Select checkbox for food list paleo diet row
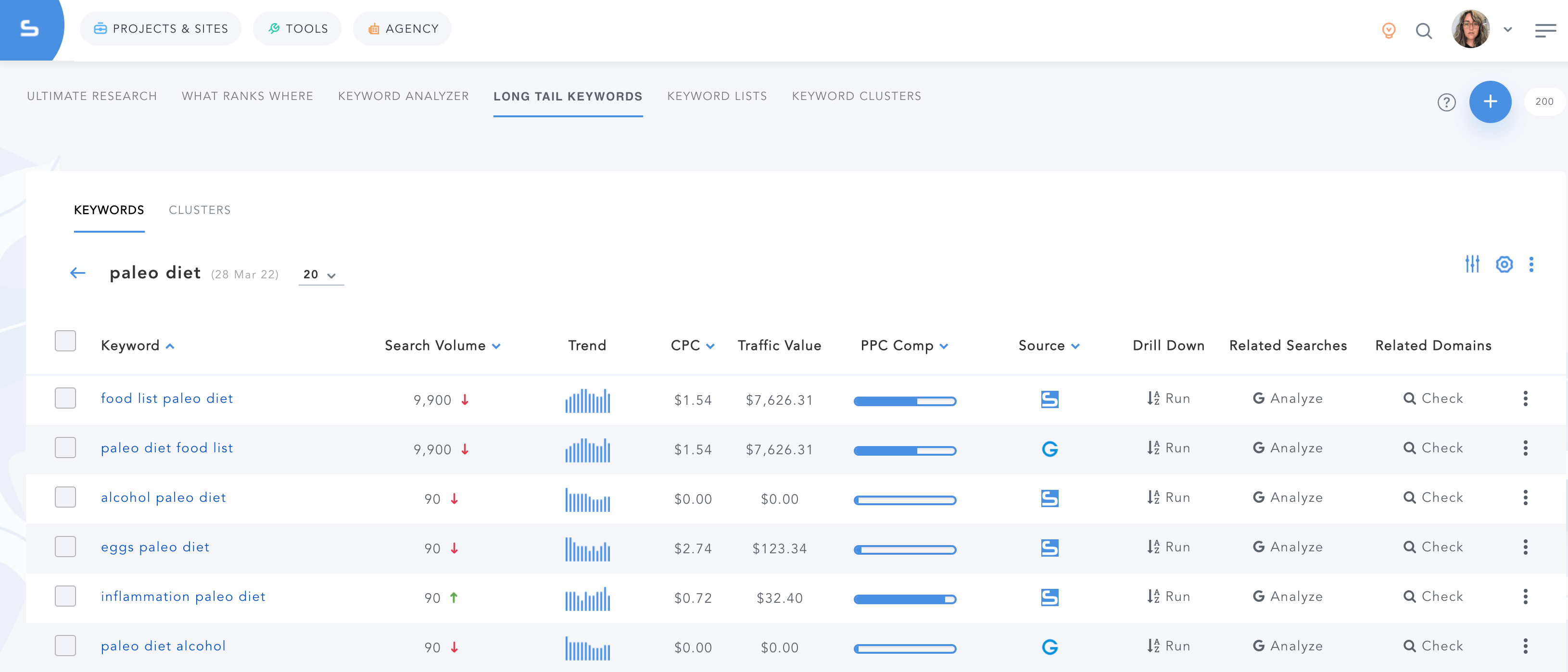Screen dimensions: 1568x672 pyautogui.click(x=65, y=398)
